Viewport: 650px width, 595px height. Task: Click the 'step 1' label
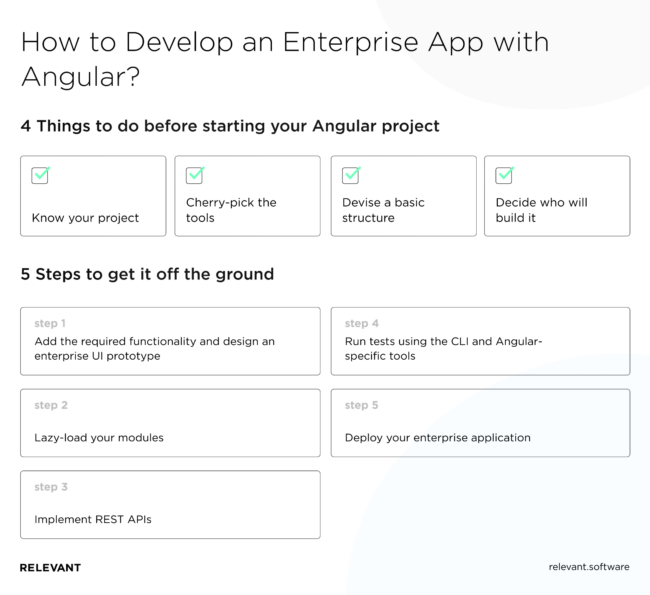click(50, 323)
